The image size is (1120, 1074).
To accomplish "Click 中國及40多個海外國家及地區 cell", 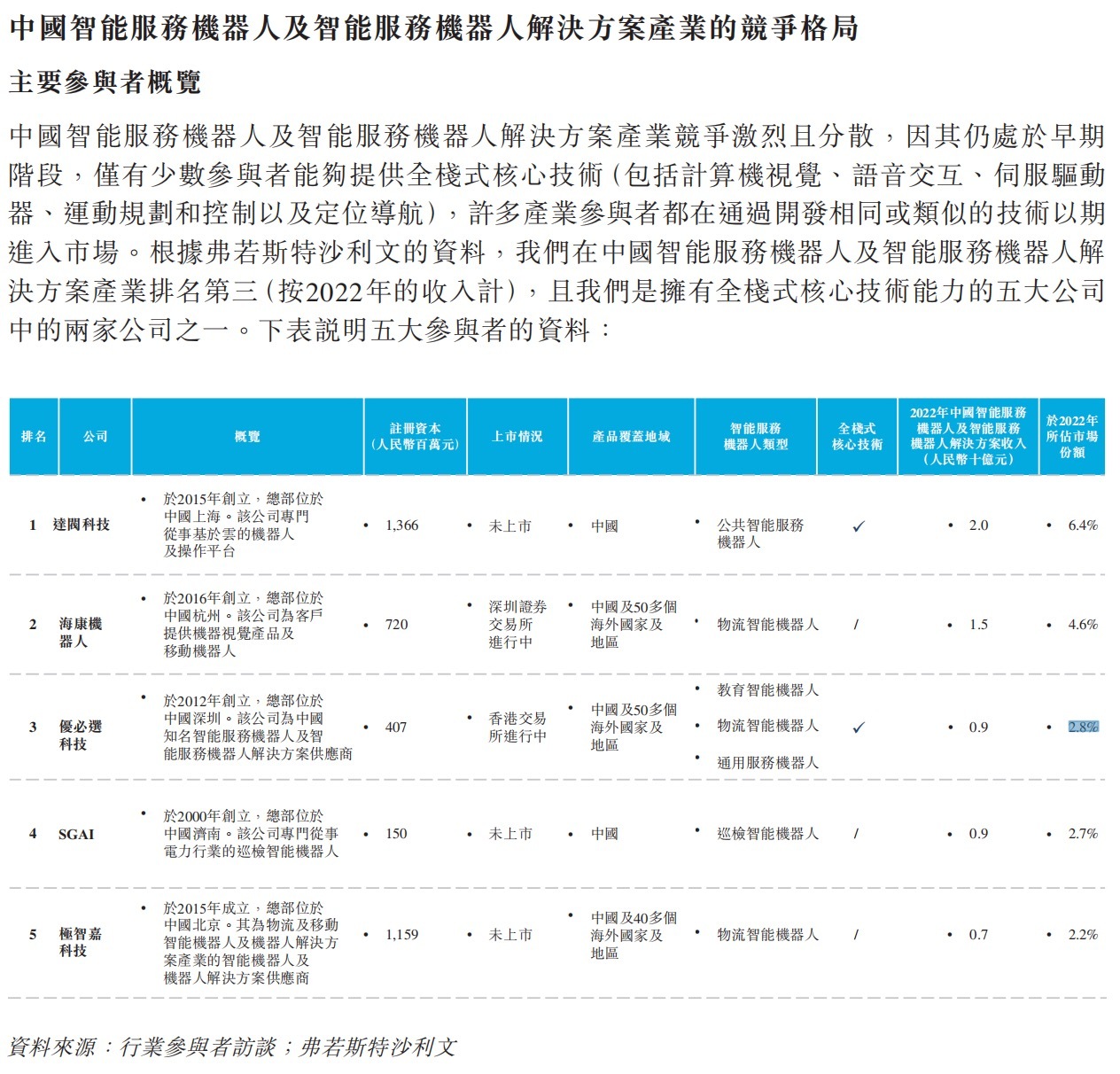I will (634, 936).
